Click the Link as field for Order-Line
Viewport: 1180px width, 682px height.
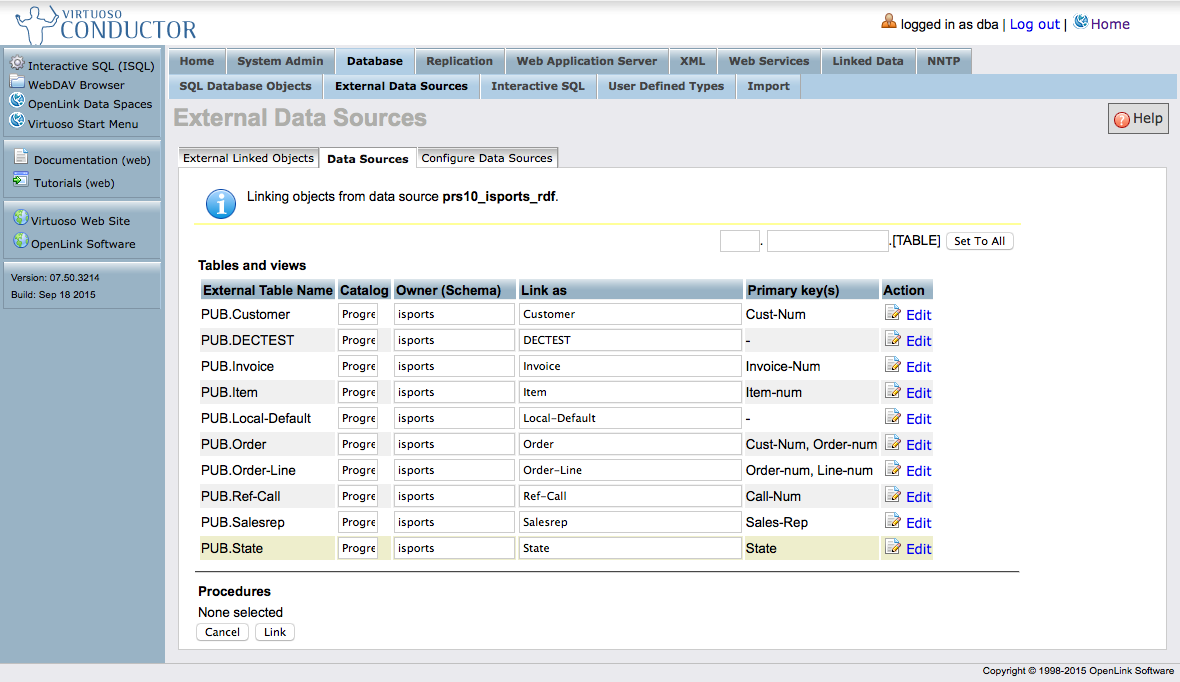(x=629, y=470)
